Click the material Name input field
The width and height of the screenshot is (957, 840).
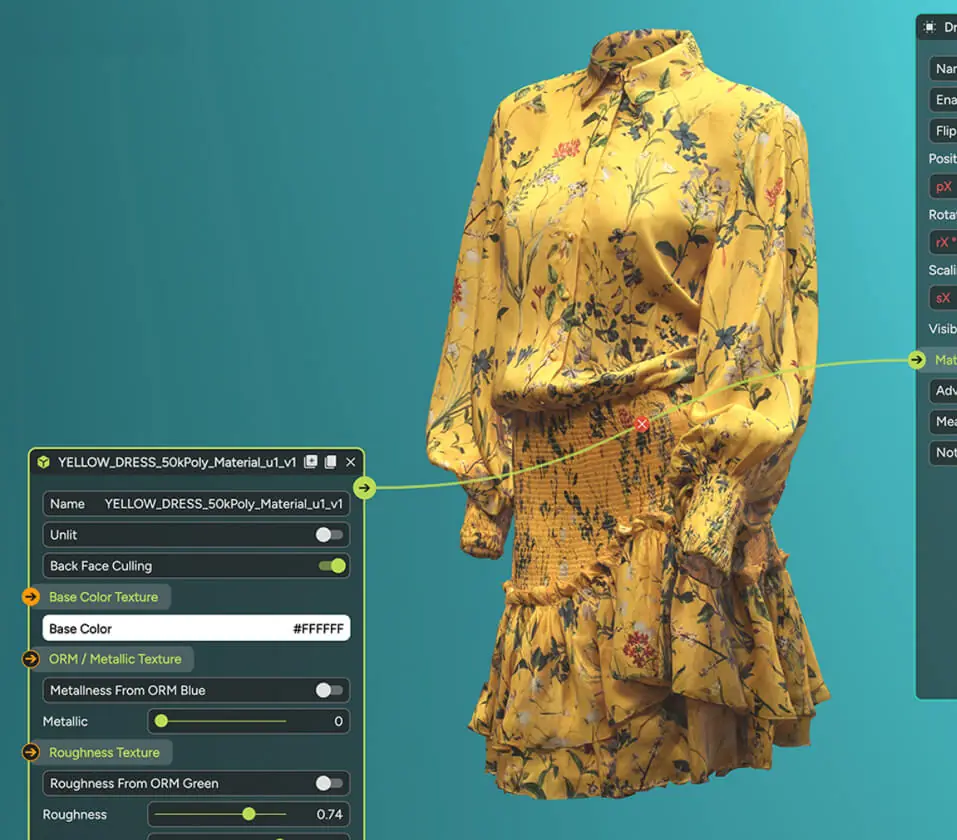(196, 504)
